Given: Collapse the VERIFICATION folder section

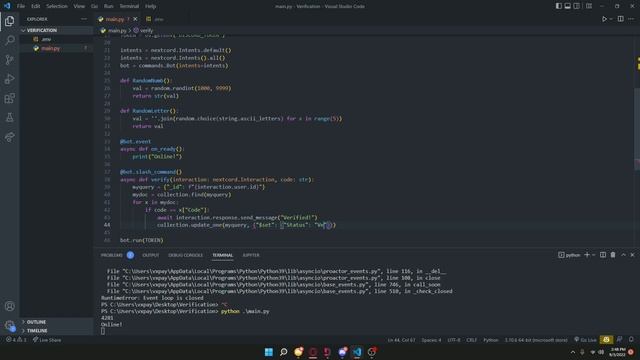Looking at the screenshot, I should 56,30.
